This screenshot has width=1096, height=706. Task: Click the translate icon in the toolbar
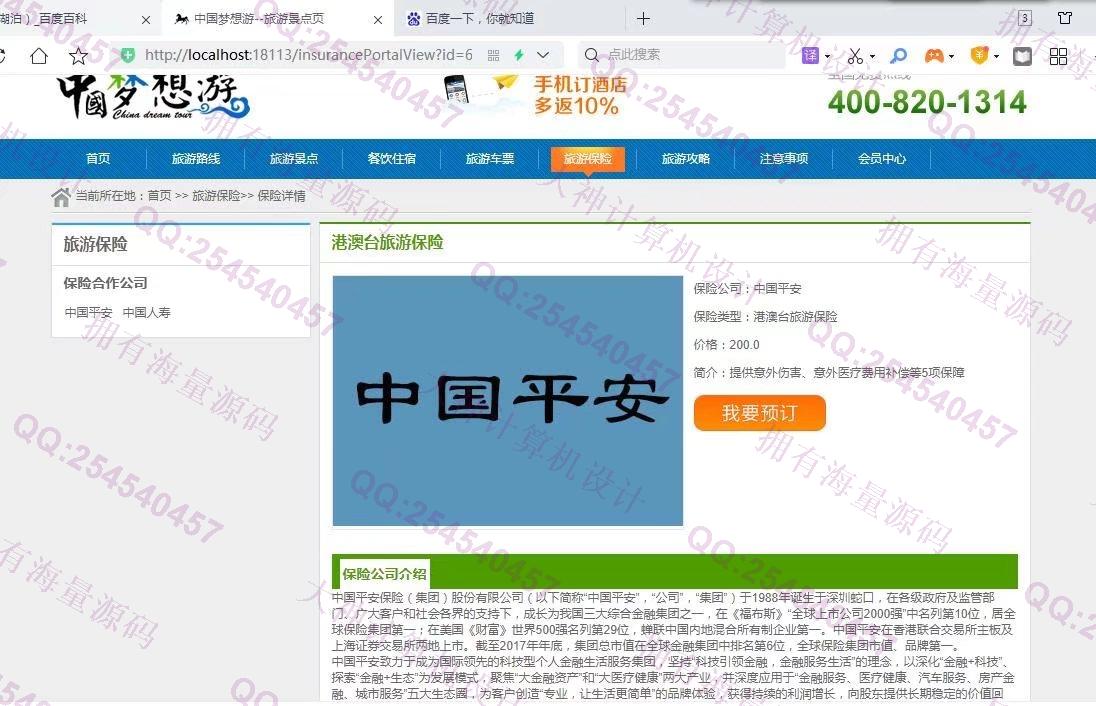click(810, 56)
